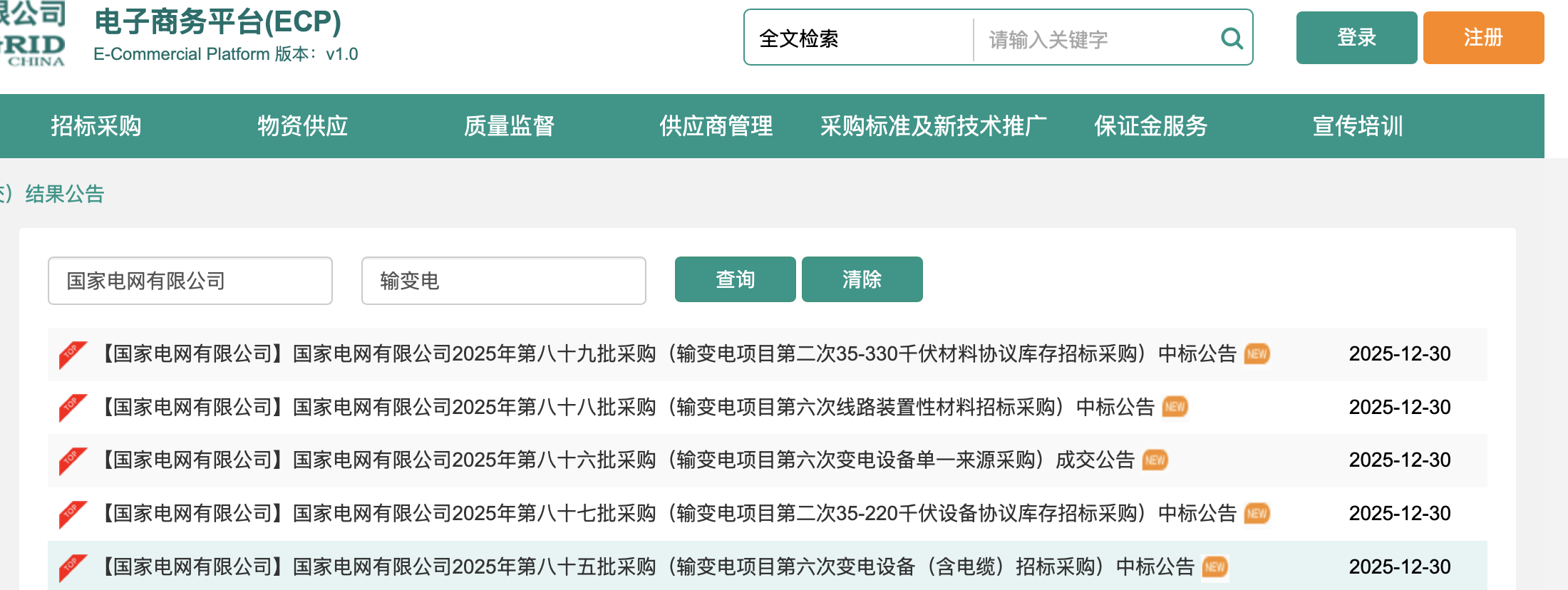This screenshot has height=590, width=1568.
Task: Click the State Grid logo
Action: tap(33, 34)
